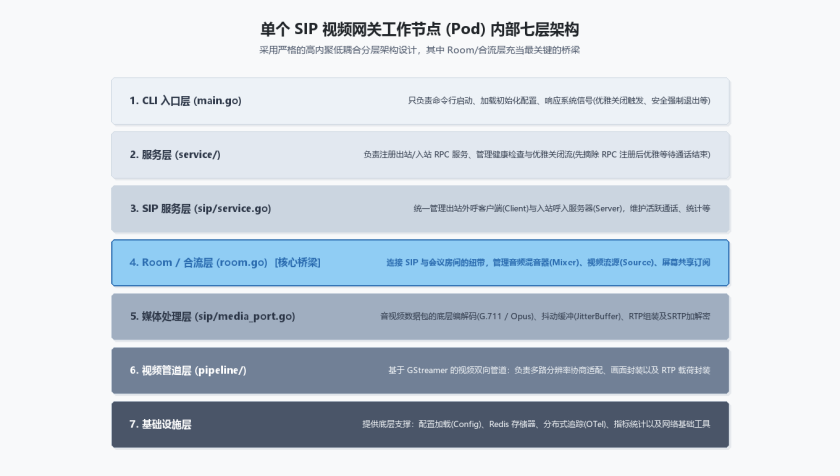
Task: Click the description '只负责命令行启动、加载初始化配置…'
Action: click(x=559, y=101)
